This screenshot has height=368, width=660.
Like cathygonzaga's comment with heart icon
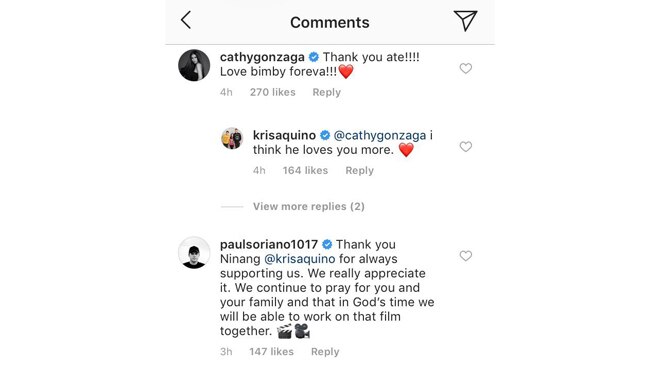(466, 68)
